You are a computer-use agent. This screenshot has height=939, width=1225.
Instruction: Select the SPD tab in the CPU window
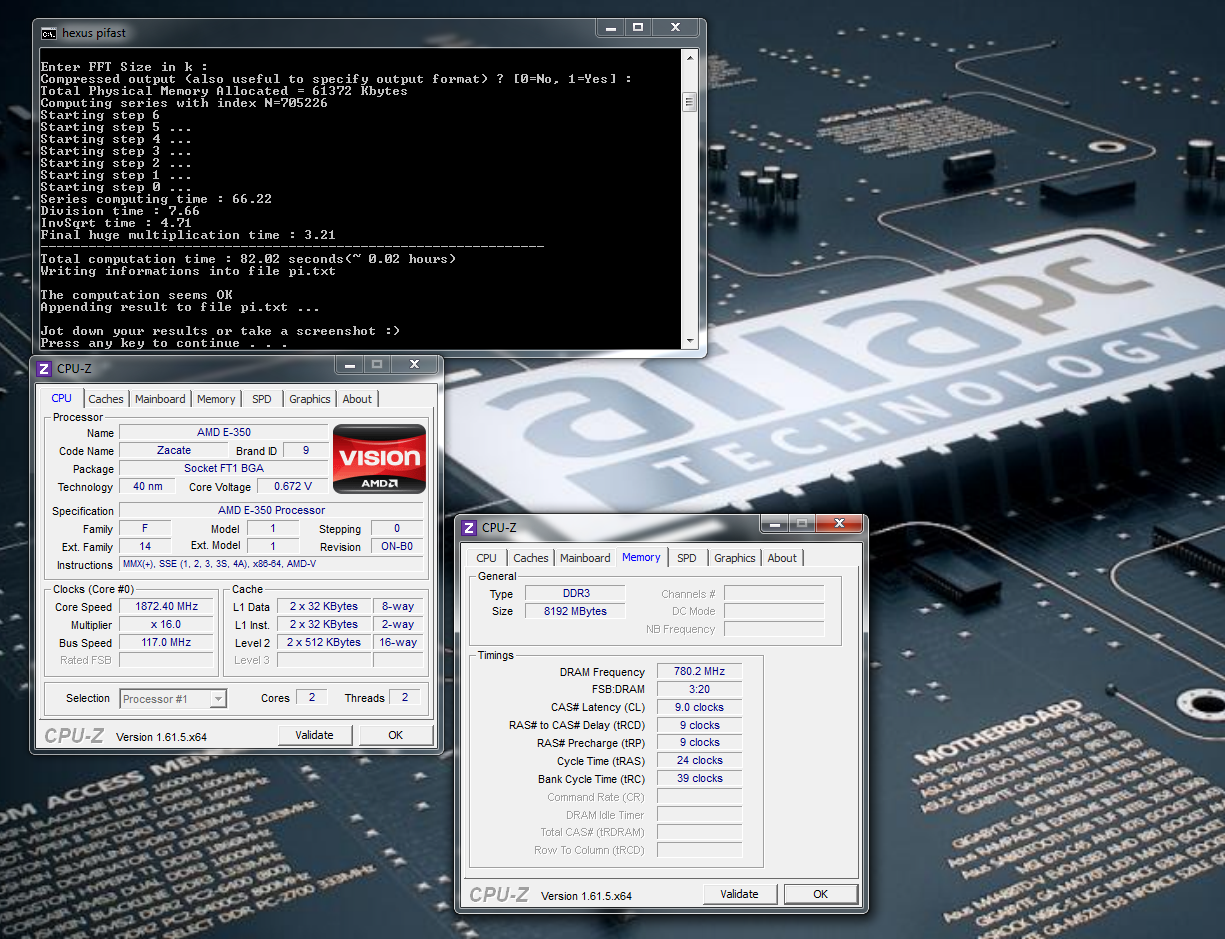tap(262, 399)
